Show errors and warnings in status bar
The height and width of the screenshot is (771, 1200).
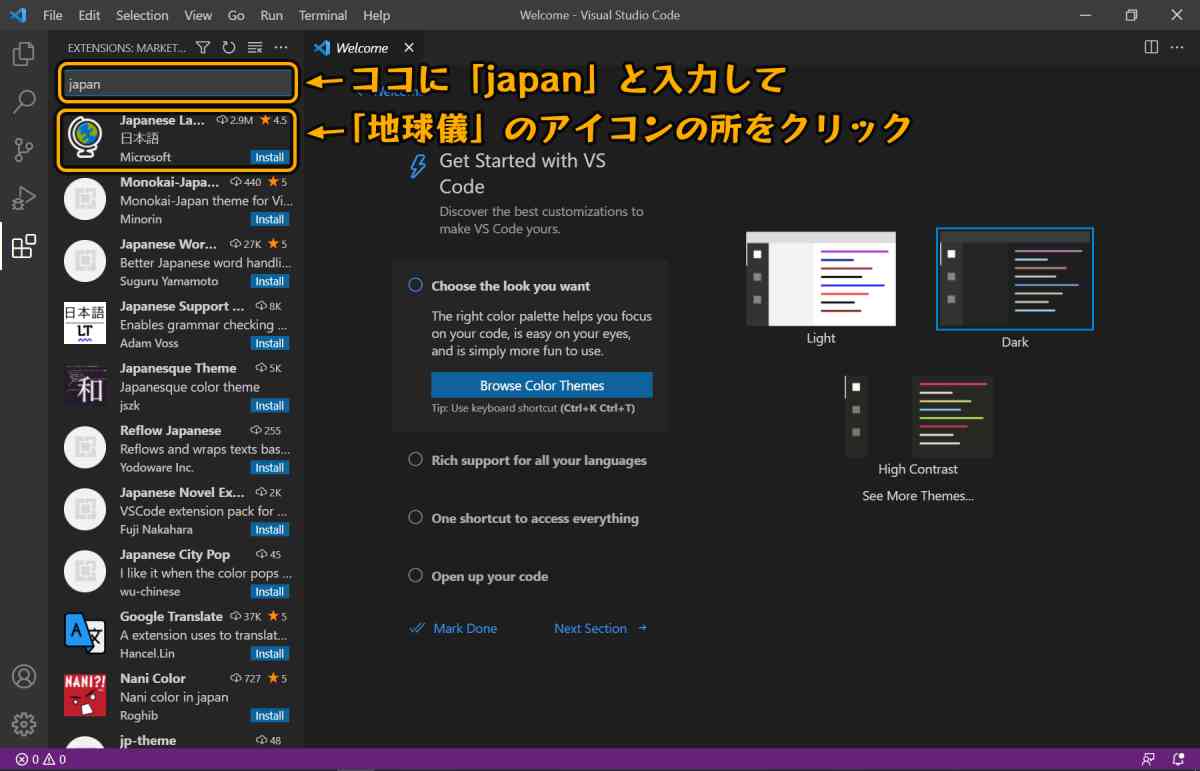[x=41, y=759]
